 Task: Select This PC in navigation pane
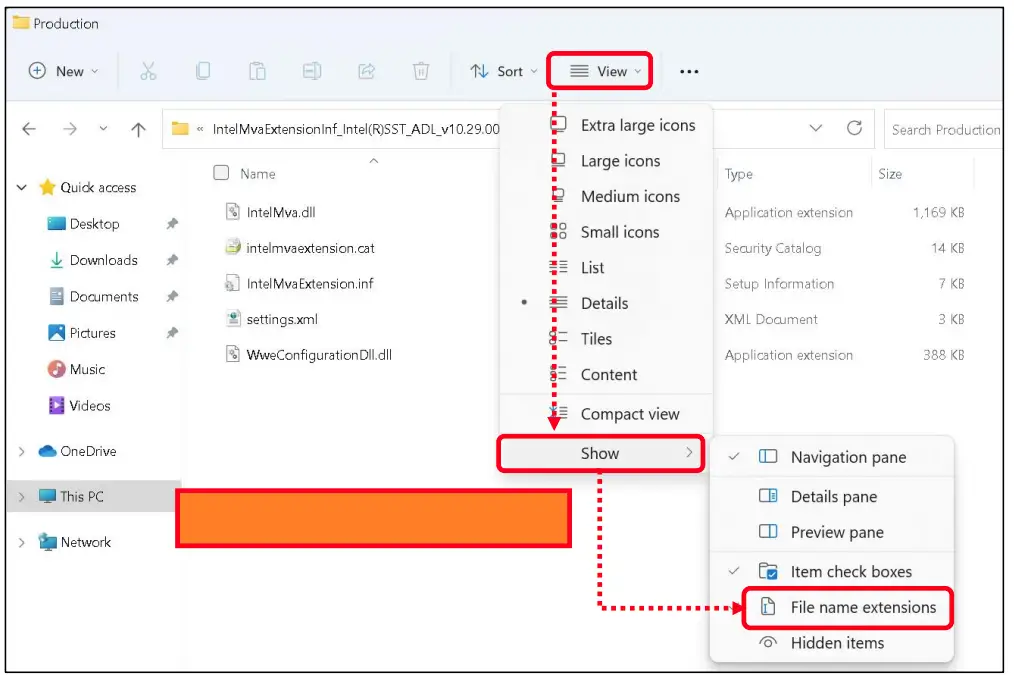pyautogui.click(x=94, y=497)
